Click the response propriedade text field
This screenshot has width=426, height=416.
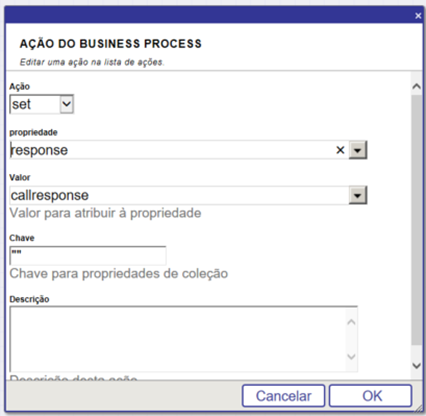click(x=172, y=150)
